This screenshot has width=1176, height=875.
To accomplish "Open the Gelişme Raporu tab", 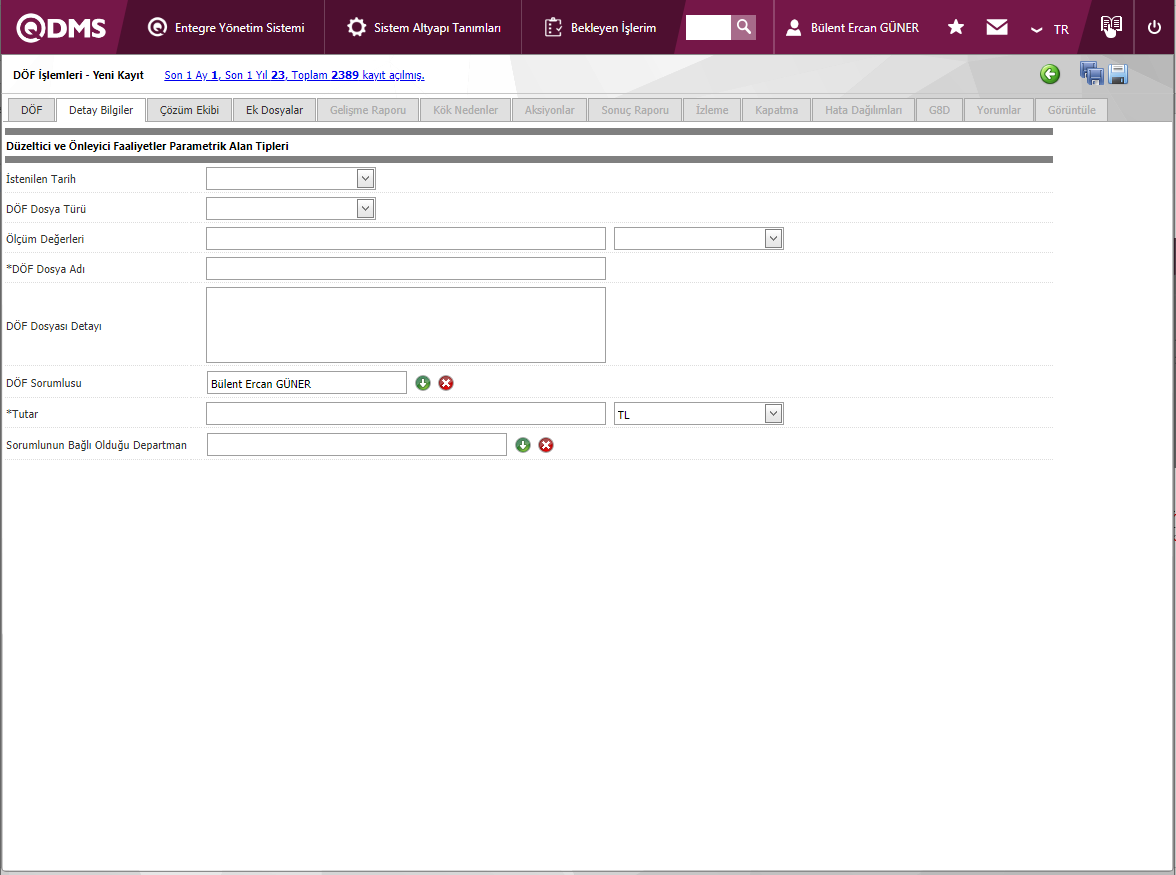I will (x=368, y=110).
